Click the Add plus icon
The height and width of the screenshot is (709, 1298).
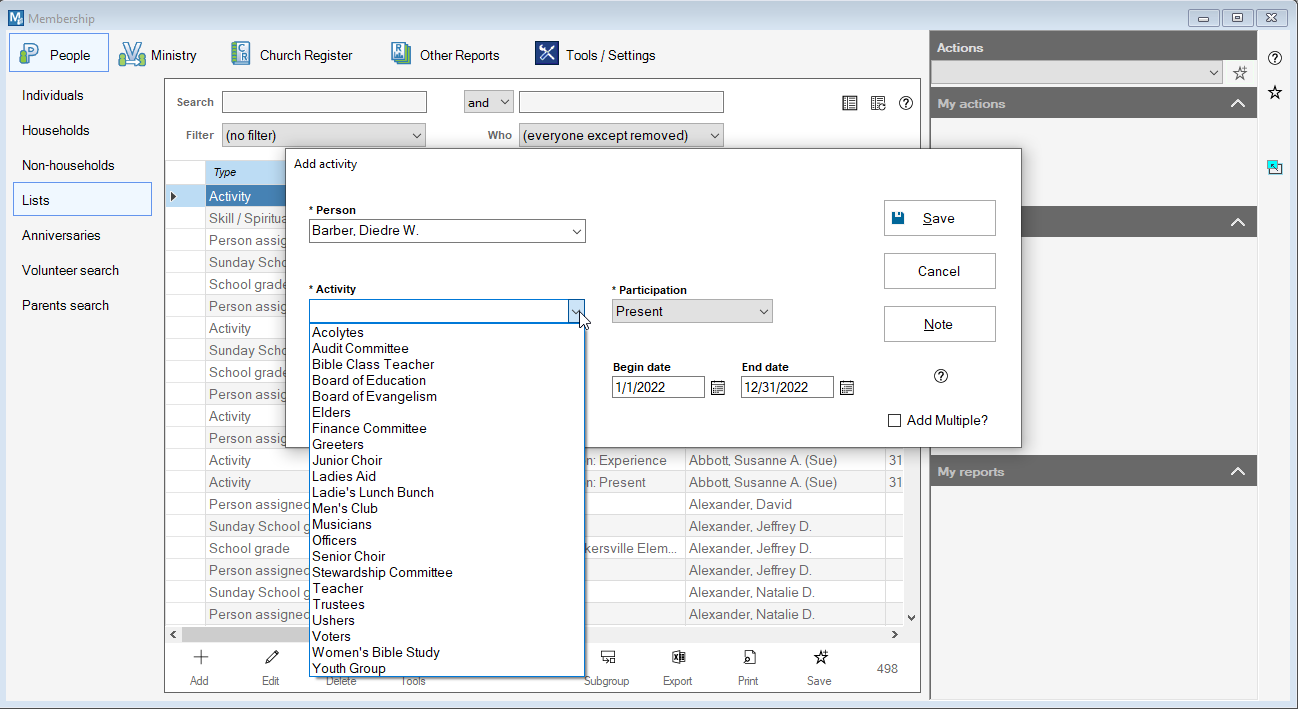pos(200,658)
